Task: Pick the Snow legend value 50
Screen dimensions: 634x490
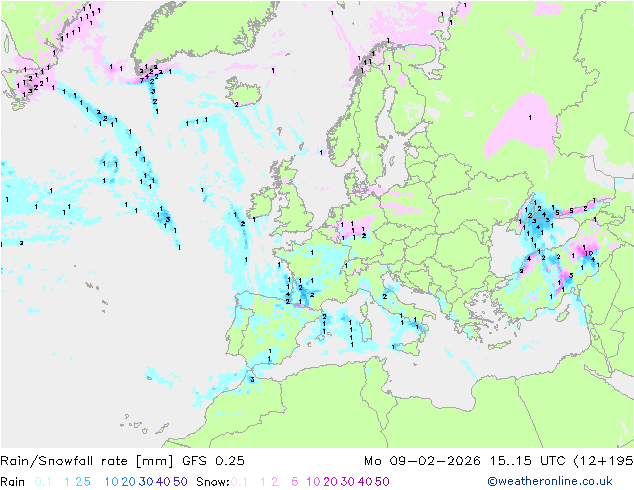Action: pos(382,482)
